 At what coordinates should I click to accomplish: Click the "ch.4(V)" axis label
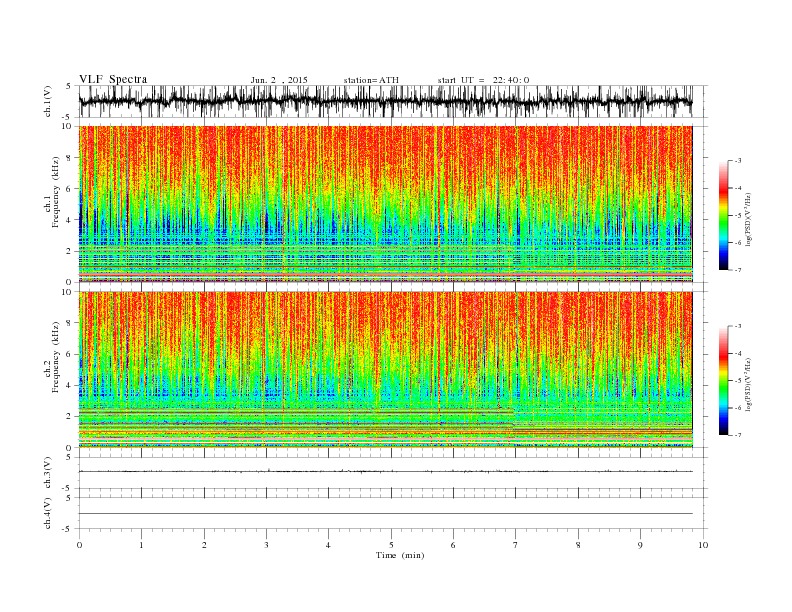(x=48, y=513)
